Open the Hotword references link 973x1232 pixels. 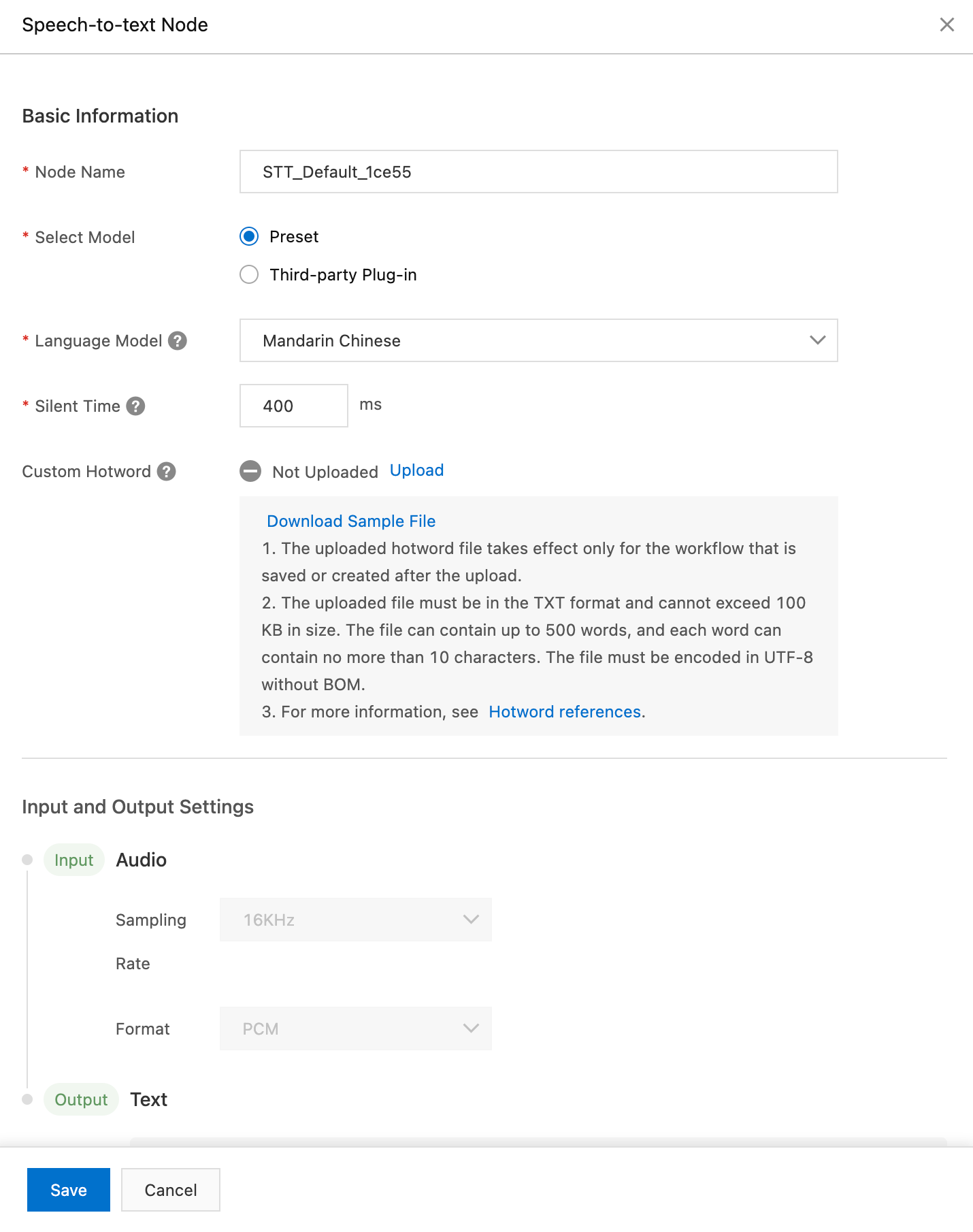point(565,711)
